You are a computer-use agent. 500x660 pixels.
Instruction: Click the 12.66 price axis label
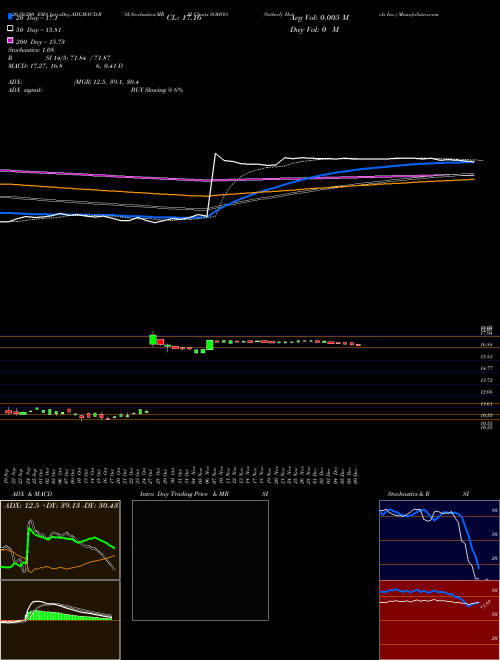click(487, 392)
